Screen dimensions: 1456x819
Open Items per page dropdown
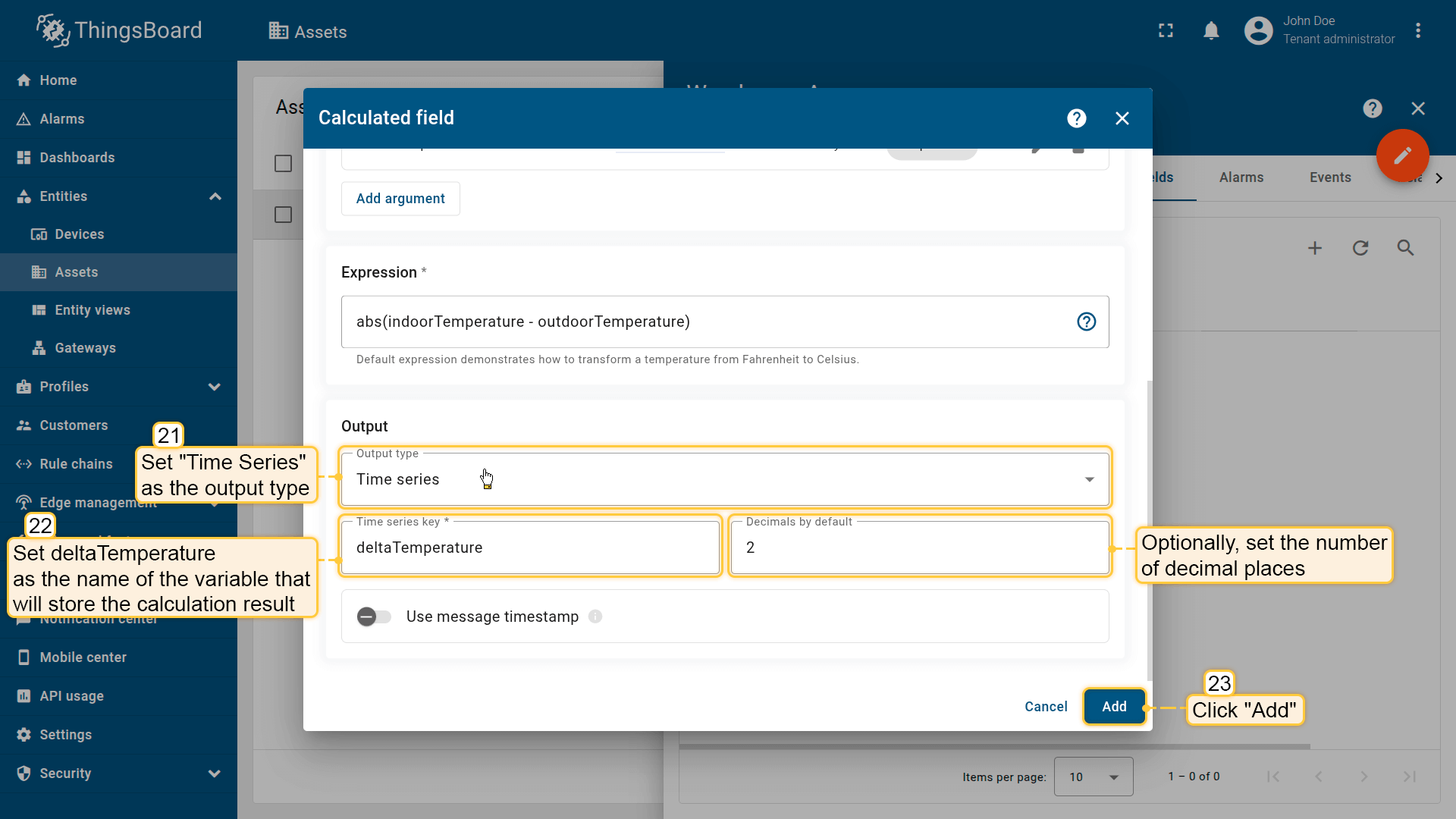[1093, 777]
